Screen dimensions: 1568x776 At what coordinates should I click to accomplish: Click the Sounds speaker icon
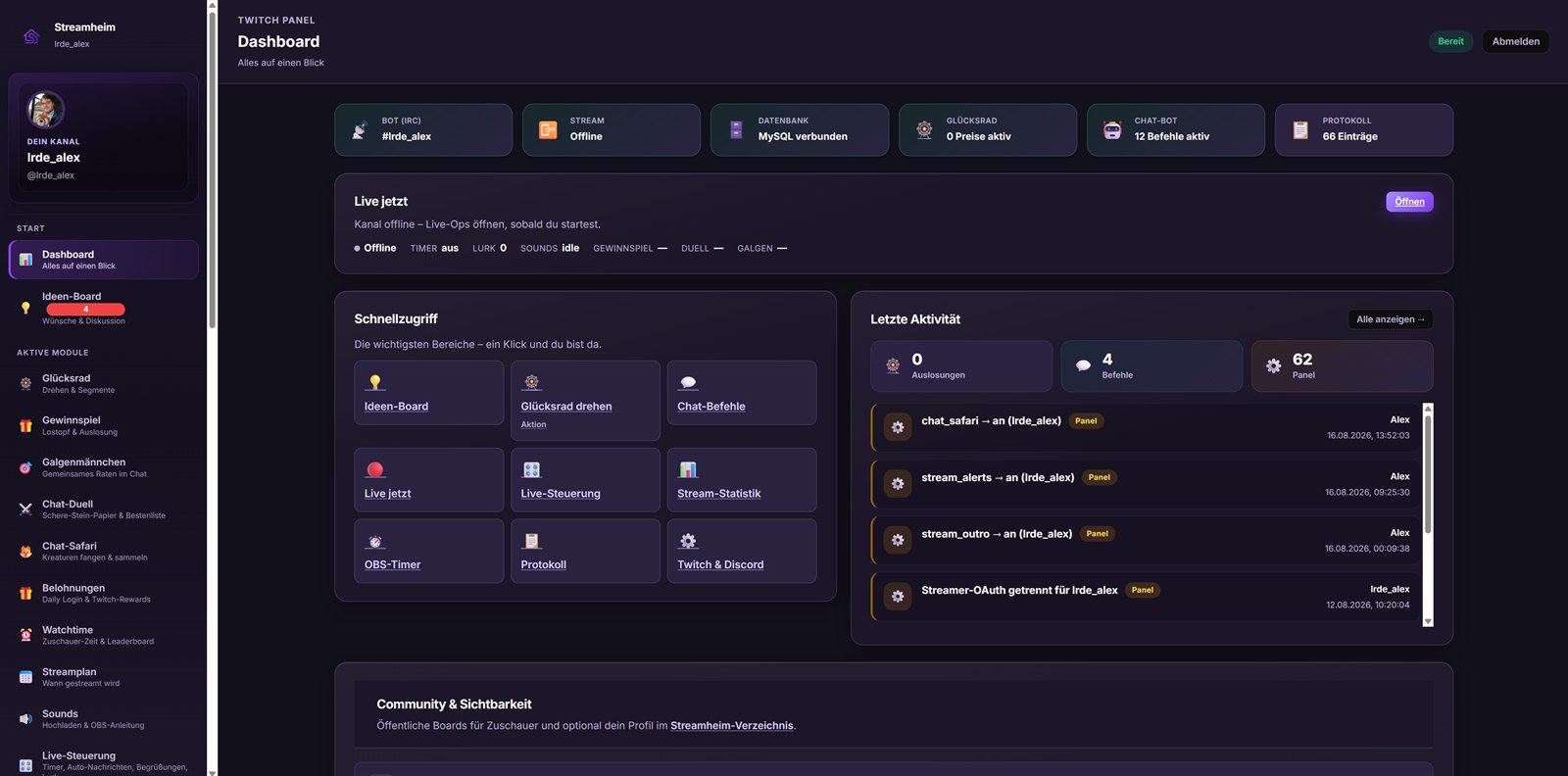[x=25, y=719]
